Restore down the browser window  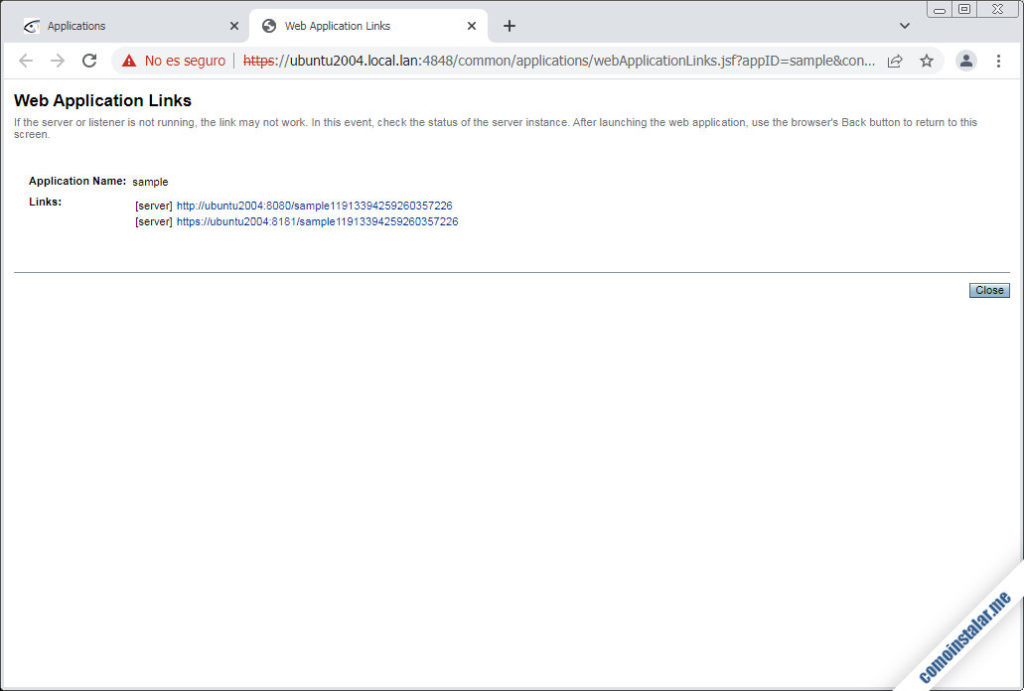tap(965, 10)
